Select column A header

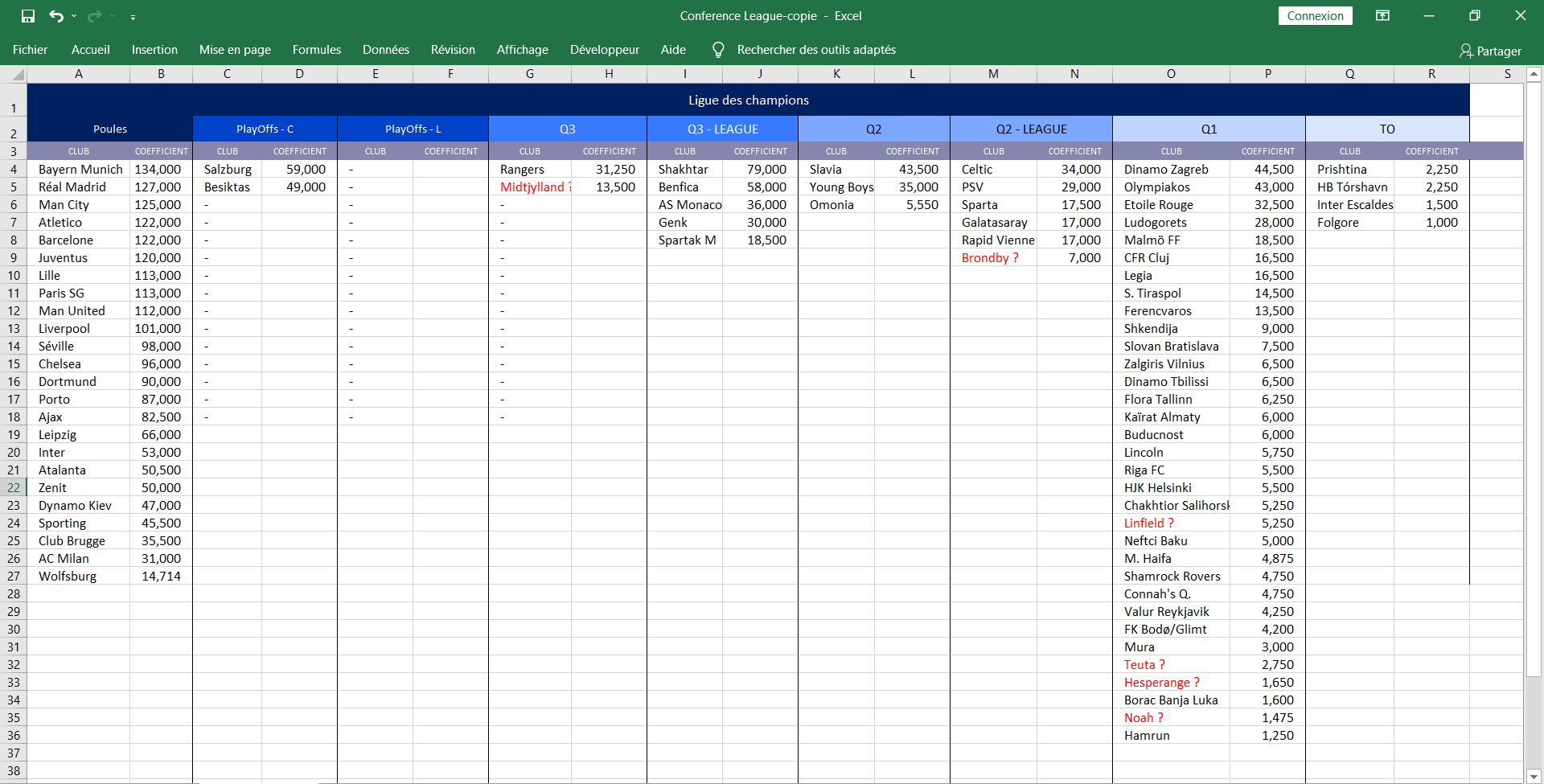79,74
